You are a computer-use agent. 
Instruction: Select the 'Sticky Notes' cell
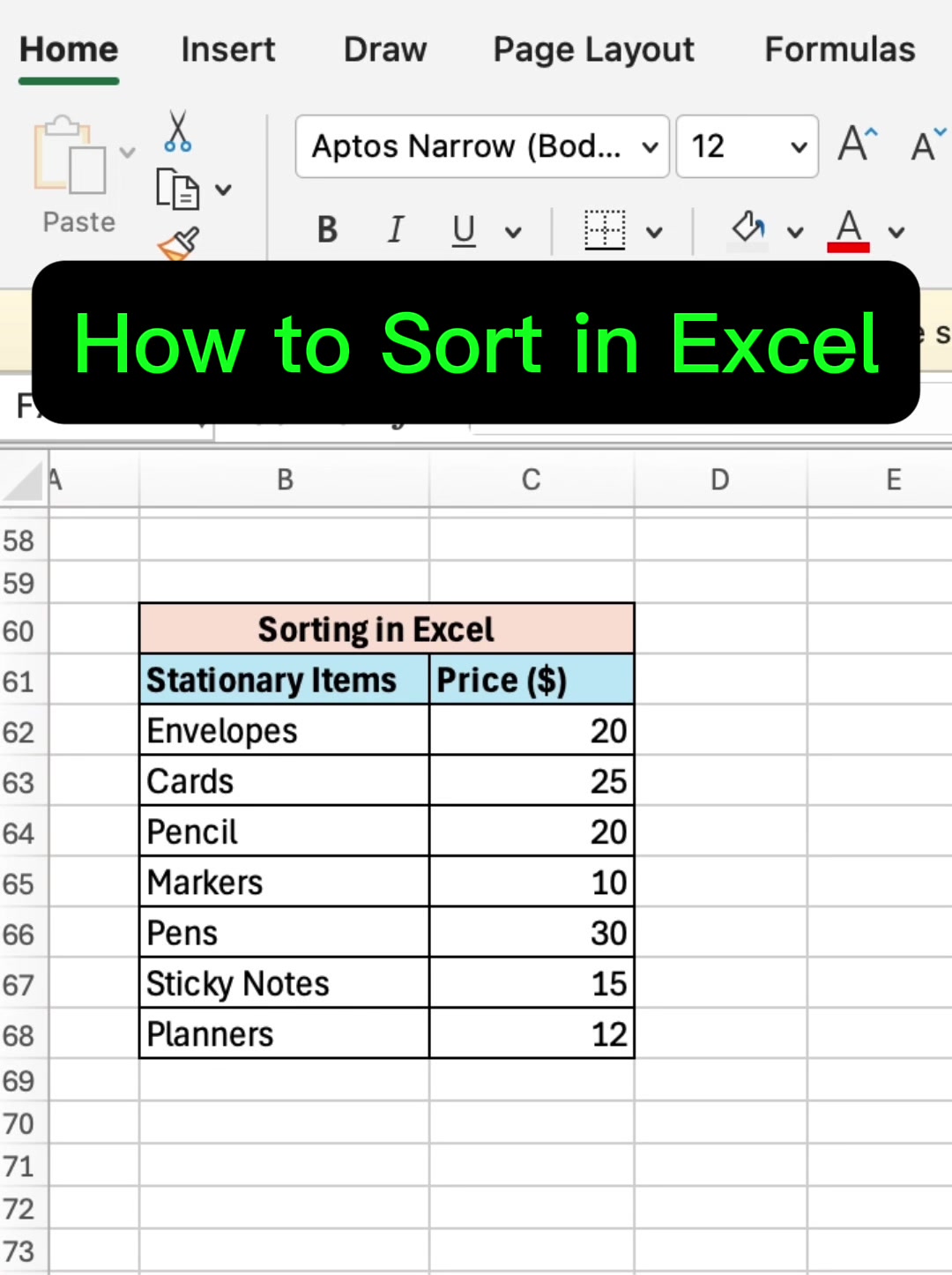pyautogui.click(x=285, y=983)
